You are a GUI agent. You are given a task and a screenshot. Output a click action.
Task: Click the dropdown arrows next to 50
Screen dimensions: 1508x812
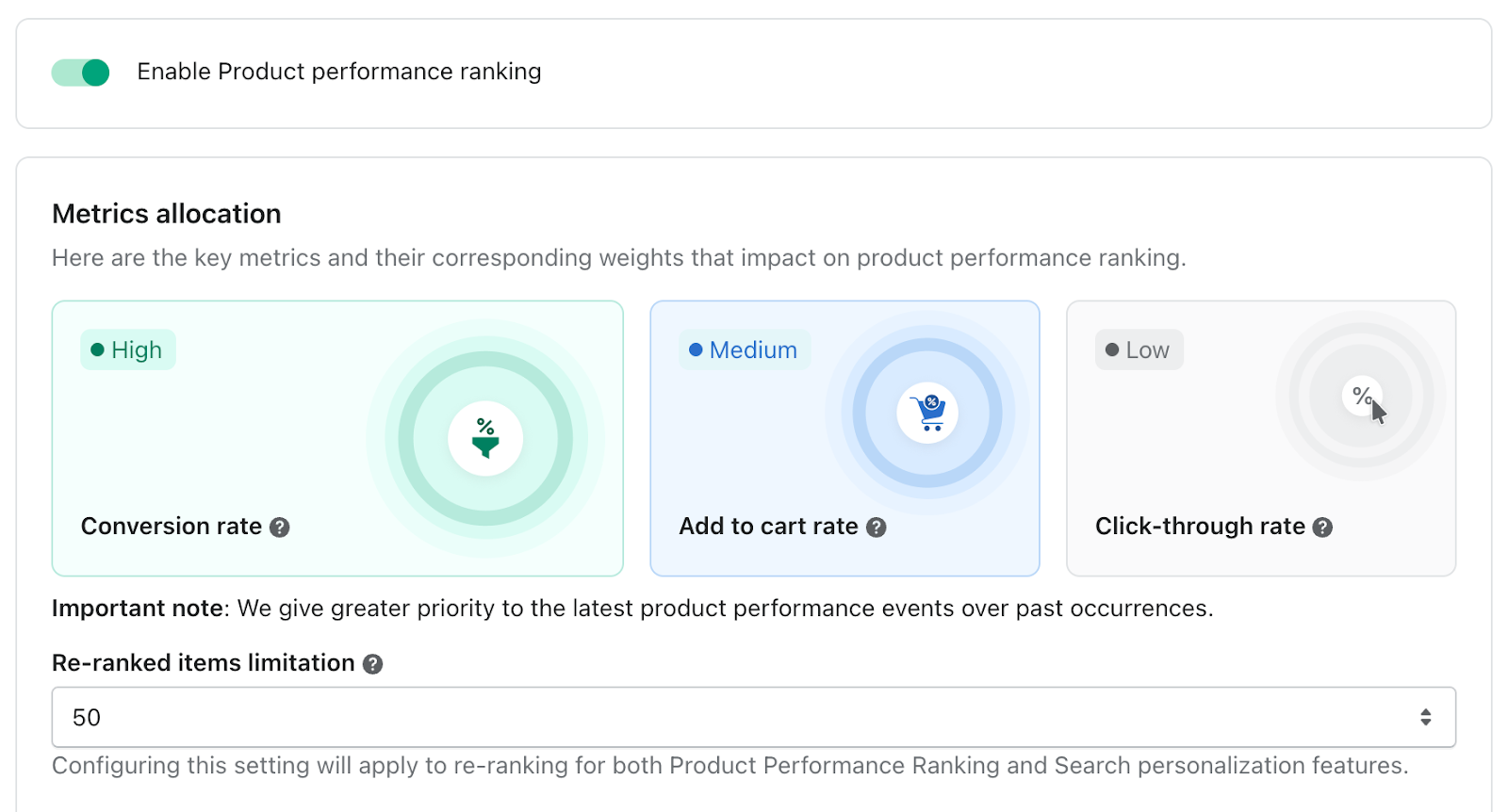click(x=1426, y=718)
